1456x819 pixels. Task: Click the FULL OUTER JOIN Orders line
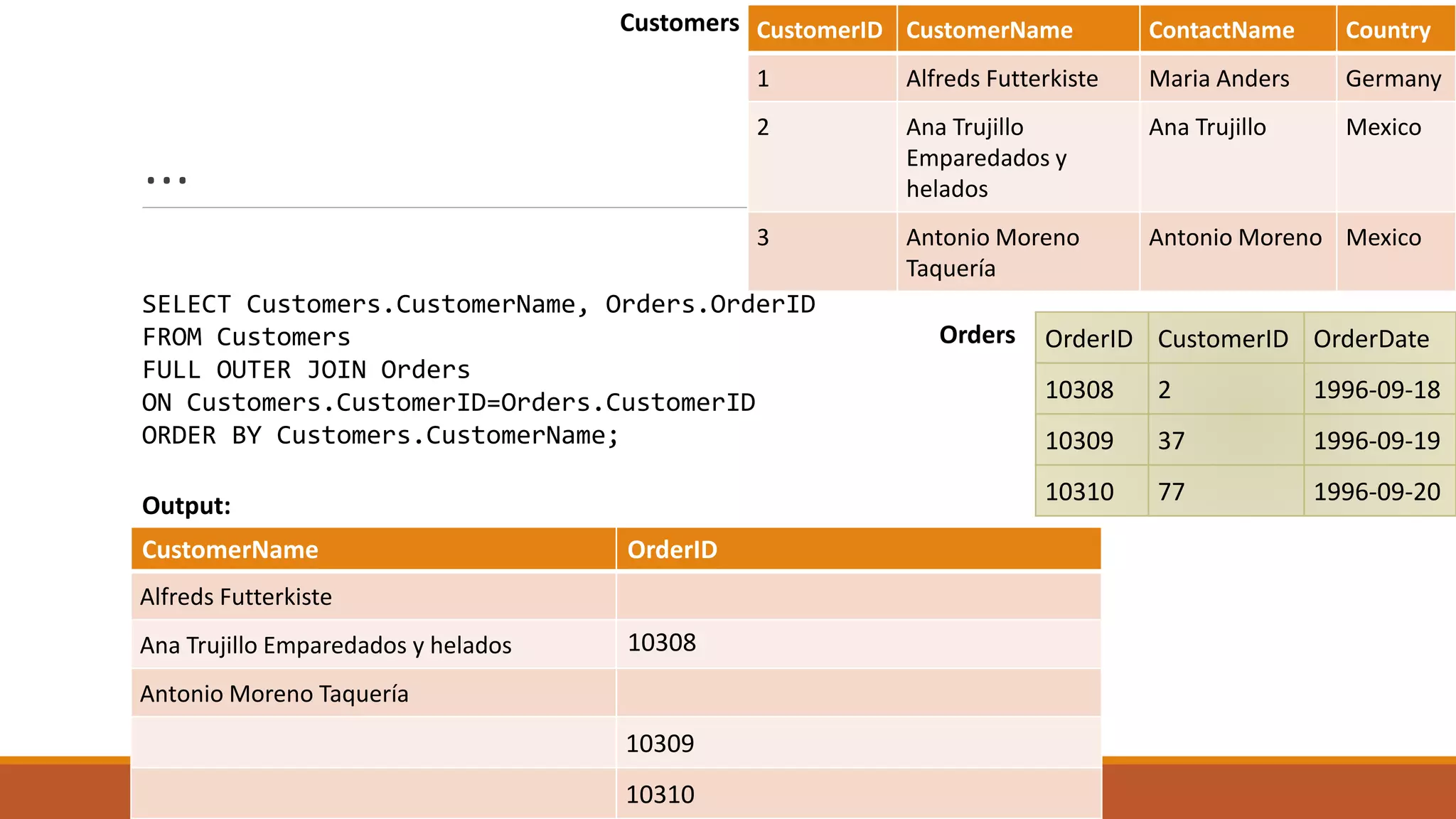(306, 370)
